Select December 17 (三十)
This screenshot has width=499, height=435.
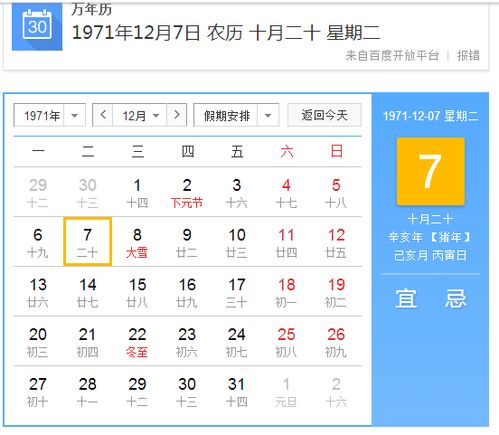(x=237, y=292)
